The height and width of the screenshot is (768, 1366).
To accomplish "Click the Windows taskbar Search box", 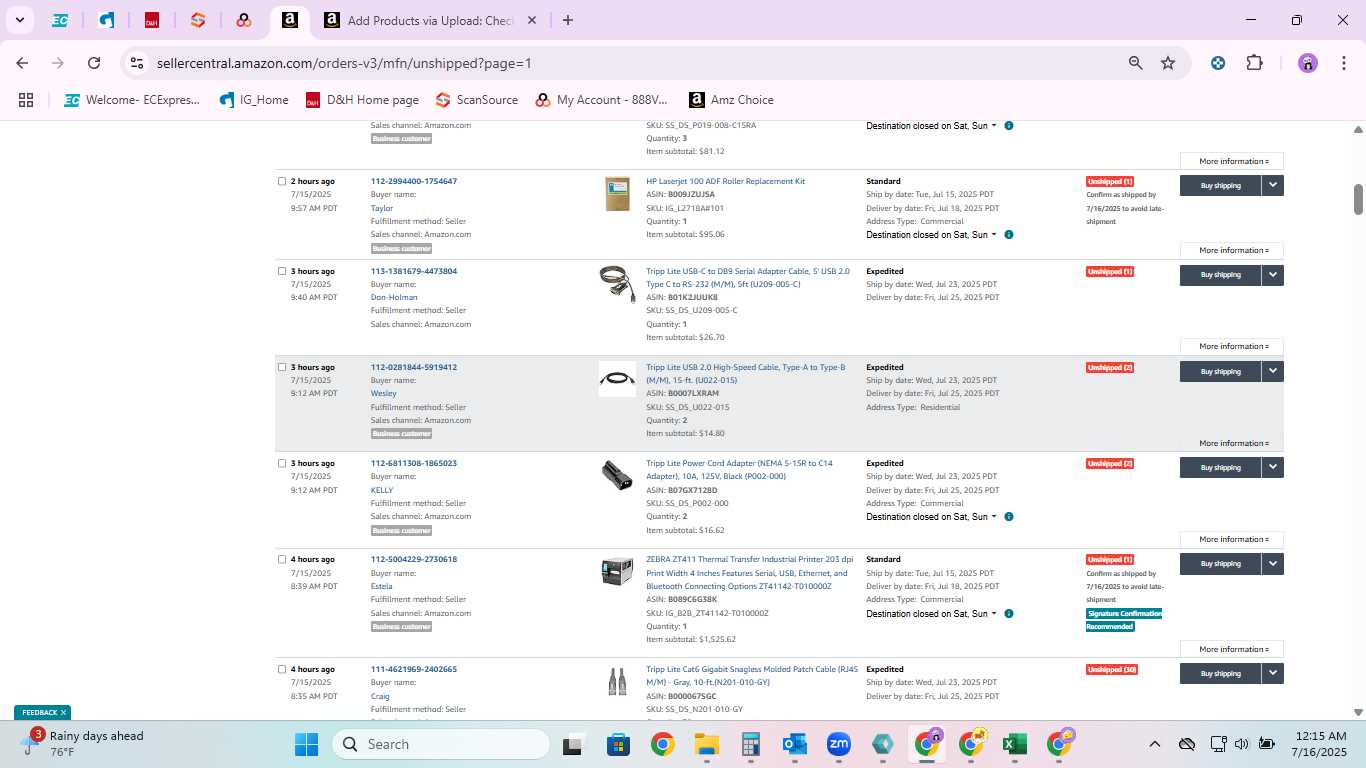I will tap(440, 744).
